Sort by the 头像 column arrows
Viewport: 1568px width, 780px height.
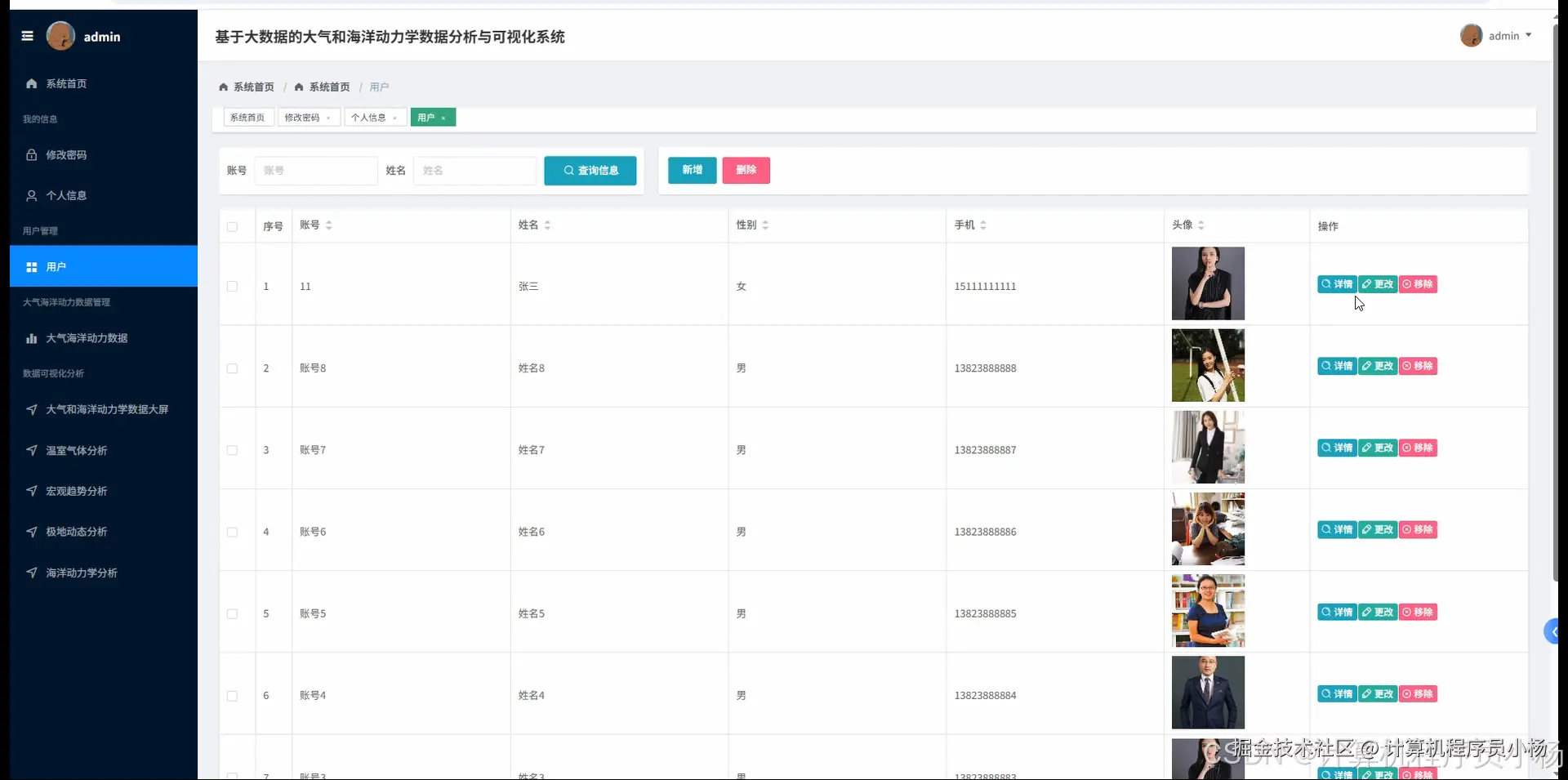(1201, 225)
